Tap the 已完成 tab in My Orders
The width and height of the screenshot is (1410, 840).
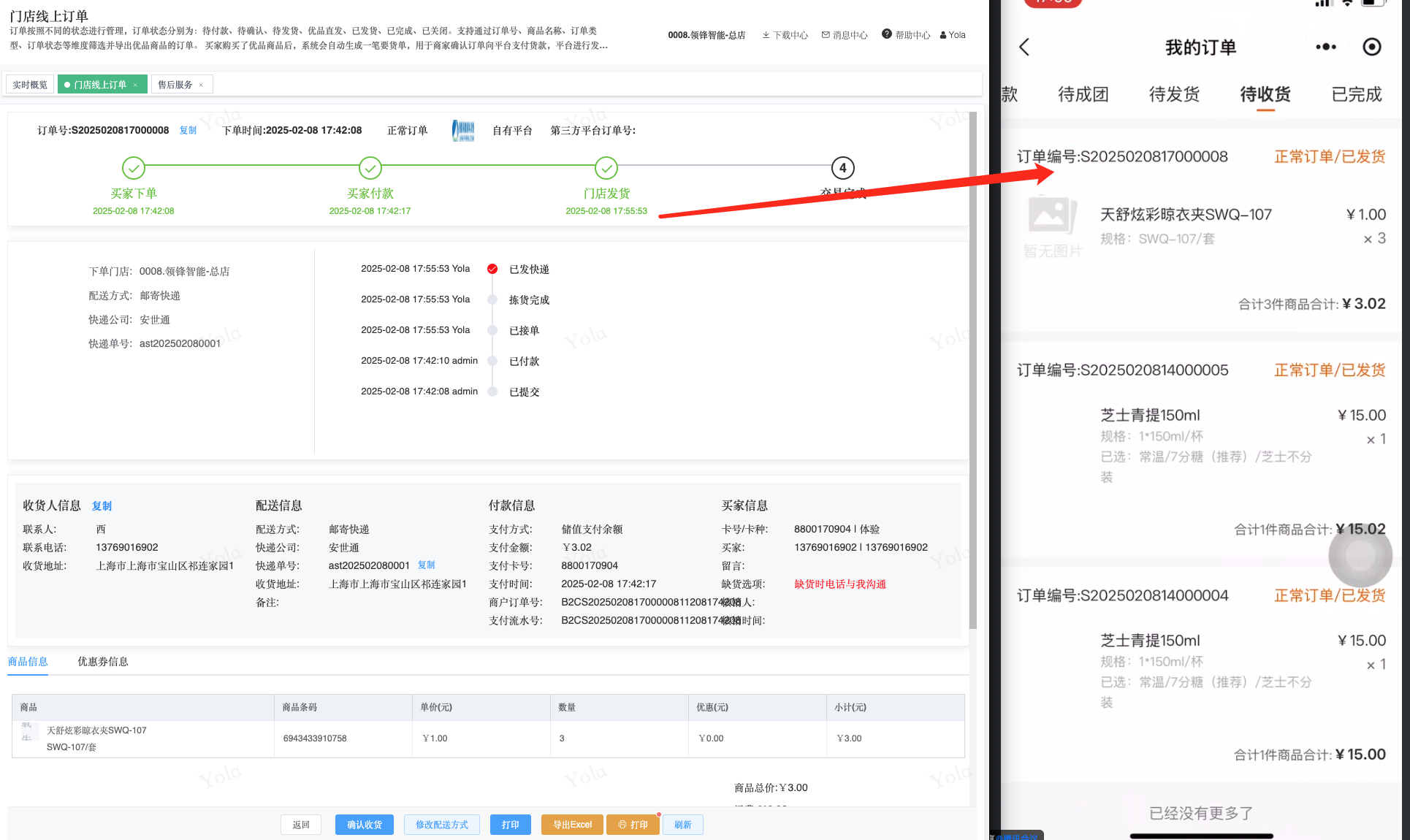1356,94
